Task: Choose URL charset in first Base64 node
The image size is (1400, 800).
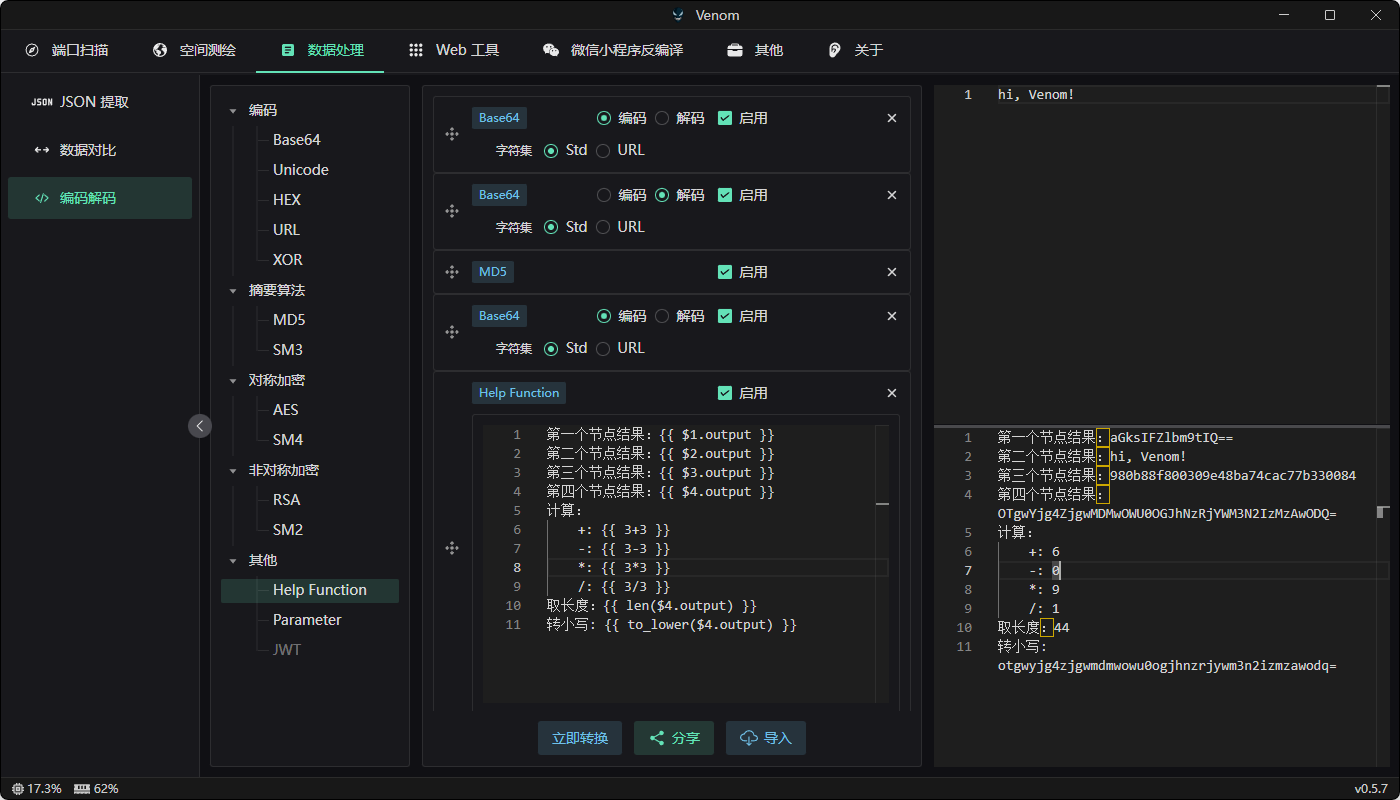Action: (x=603, y=150)
